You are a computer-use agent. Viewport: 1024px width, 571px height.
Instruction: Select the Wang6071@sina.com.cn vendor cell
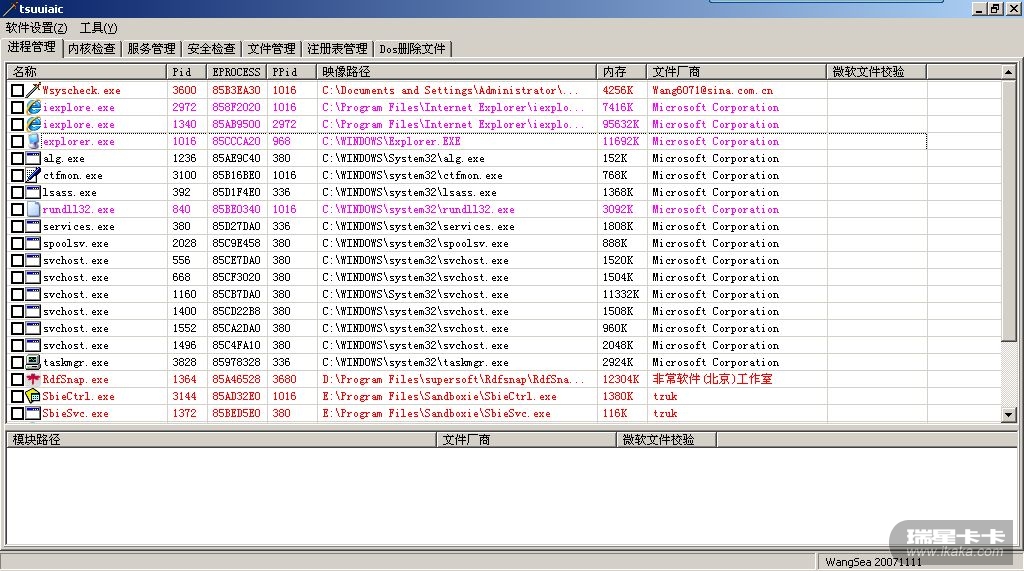point(712,90)
